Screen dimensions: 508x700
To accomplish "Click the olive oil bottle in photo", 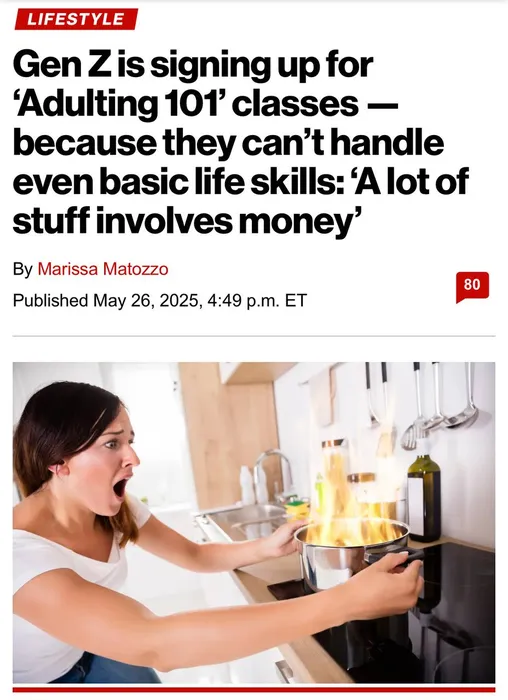I will pyautogui.click(x=424, y=498).
